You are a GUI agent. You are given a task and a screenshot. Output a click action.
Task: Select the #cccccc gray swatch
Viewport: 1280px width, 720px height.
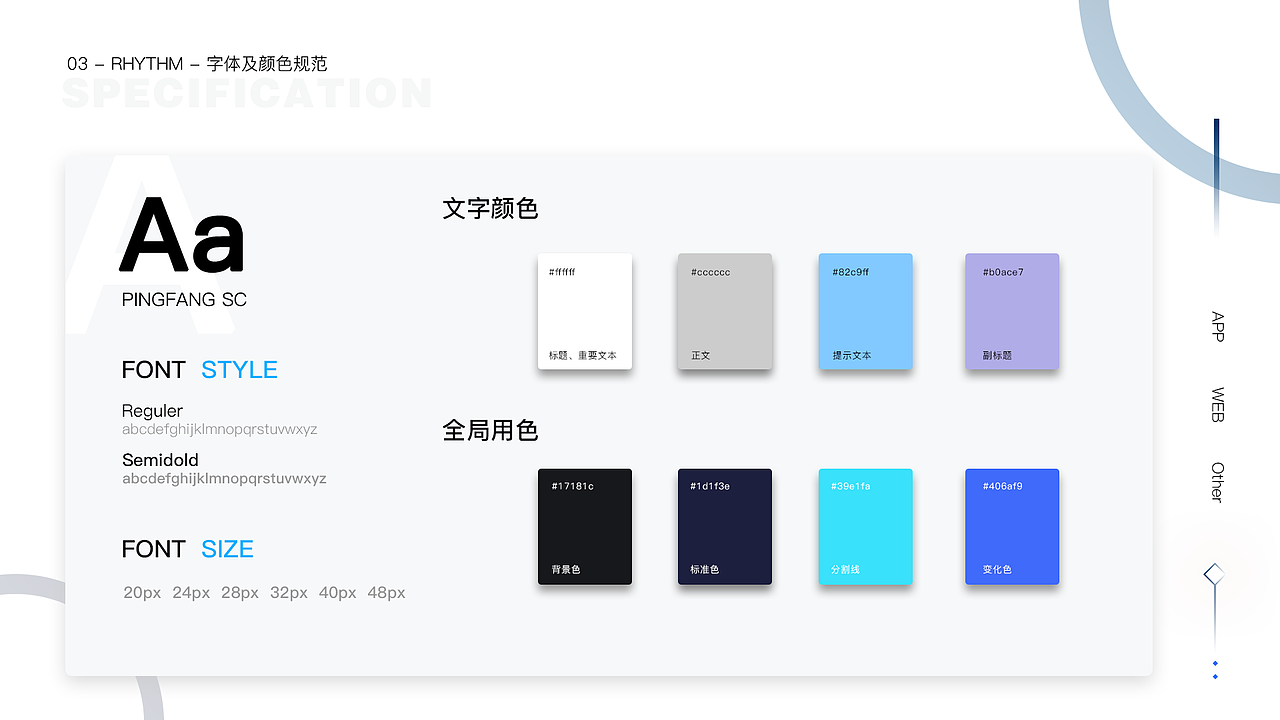[725, 311]
